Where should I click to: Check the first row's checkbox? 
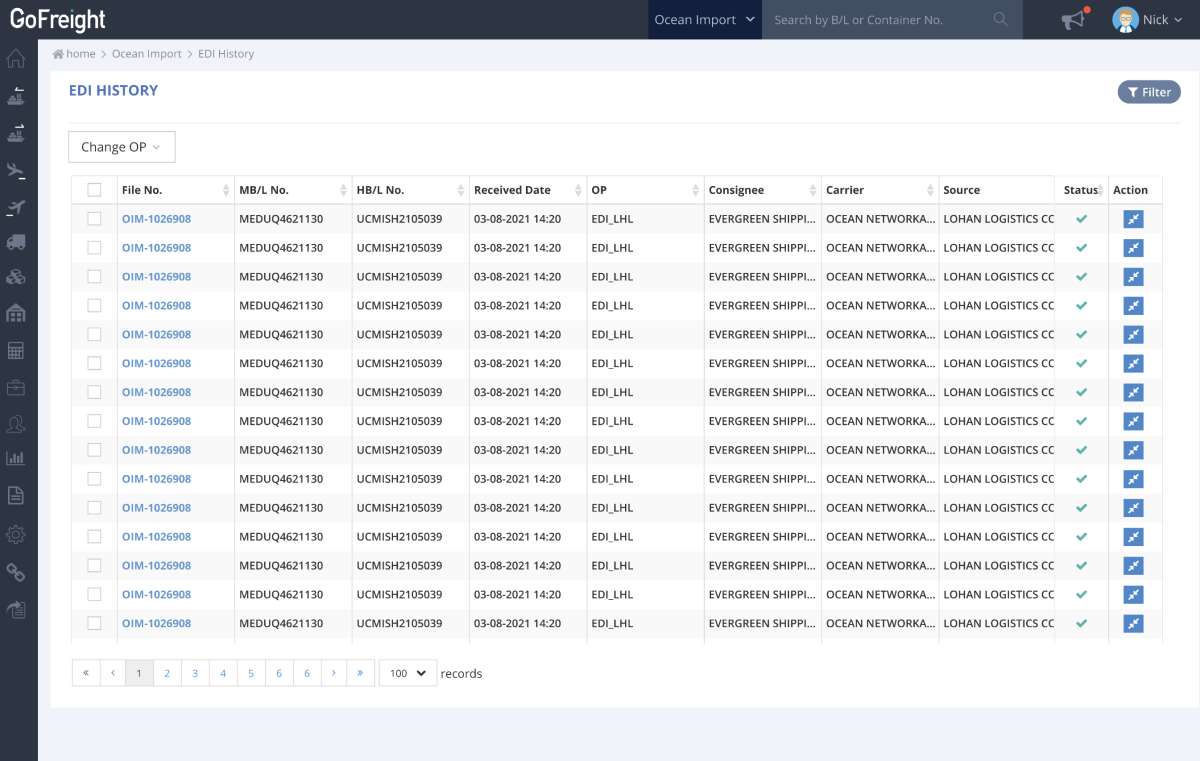94,219
